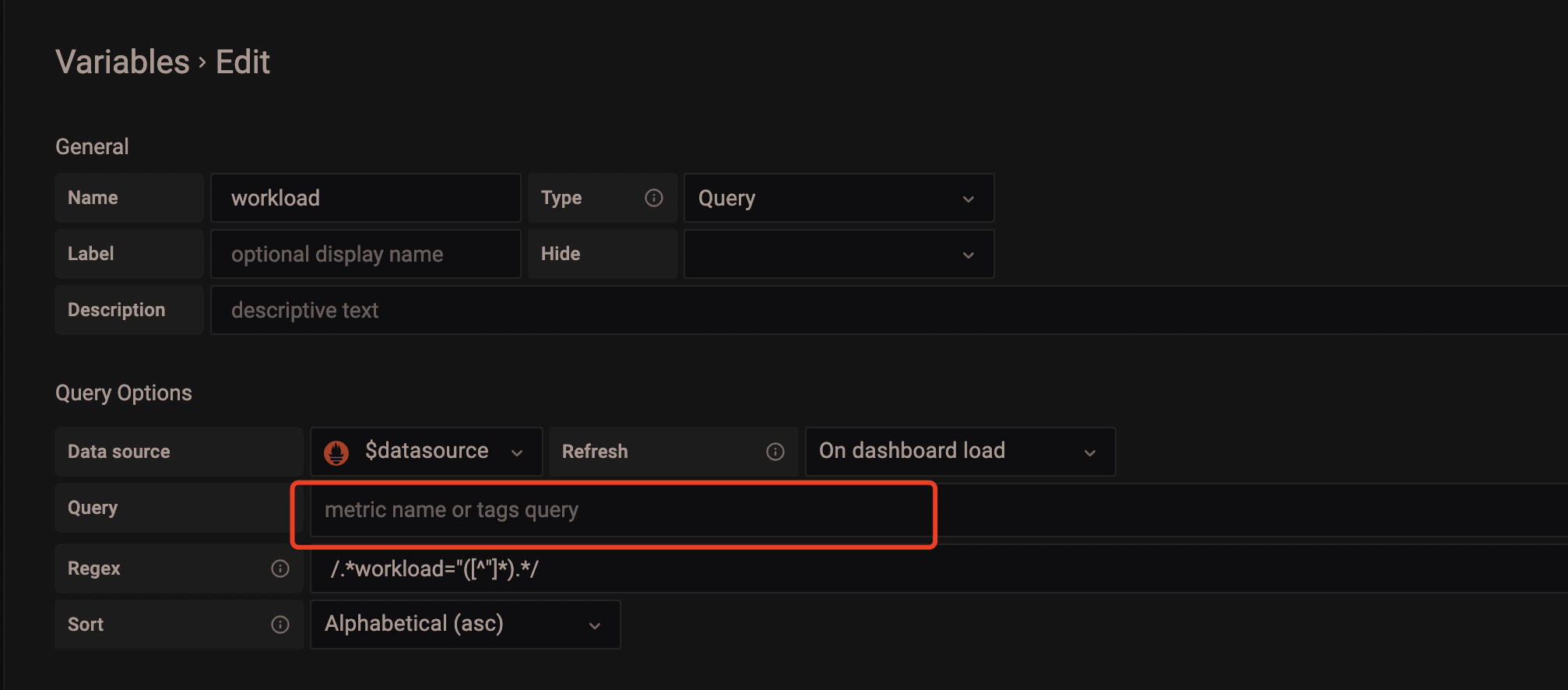1568x690 pixels.
Task: Select the Query Options section header
Action: click(x=124, y=393)
